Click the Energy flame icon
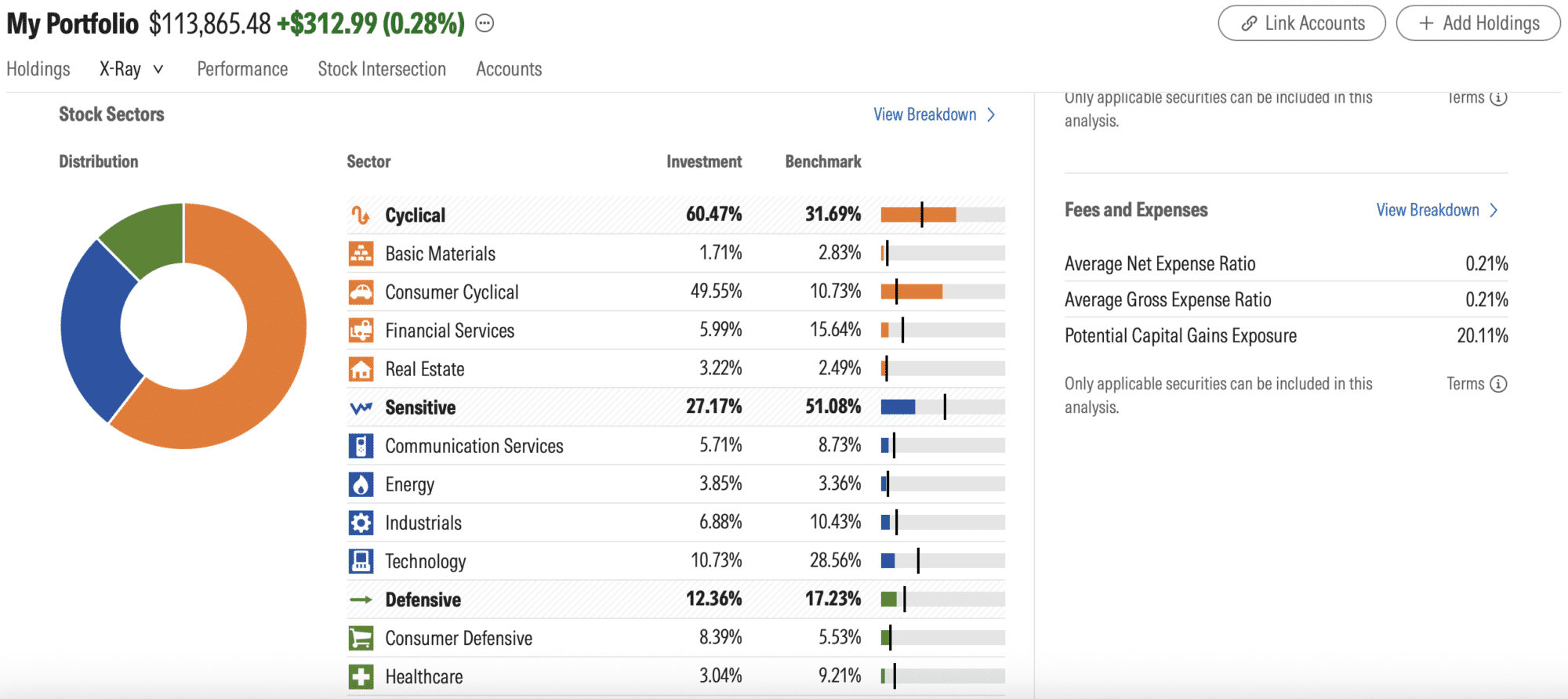Screen dimensions: 1568x699 tap(361, 484)
